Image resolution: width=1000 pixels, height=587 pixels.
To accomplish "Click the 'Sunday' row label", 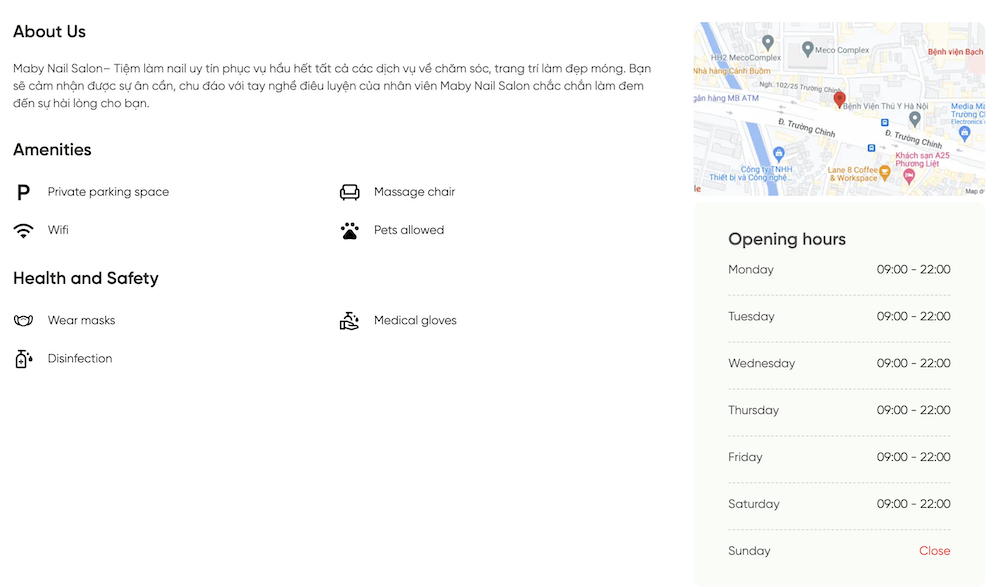I will click(x=749, y=551).
